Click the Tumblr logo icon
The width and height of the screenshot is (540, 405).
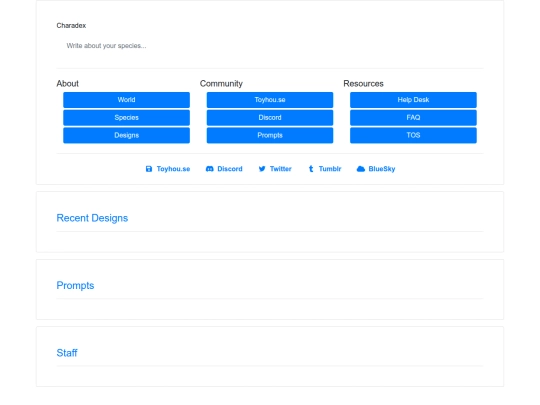pyautogui.click(x=311, y=169)
